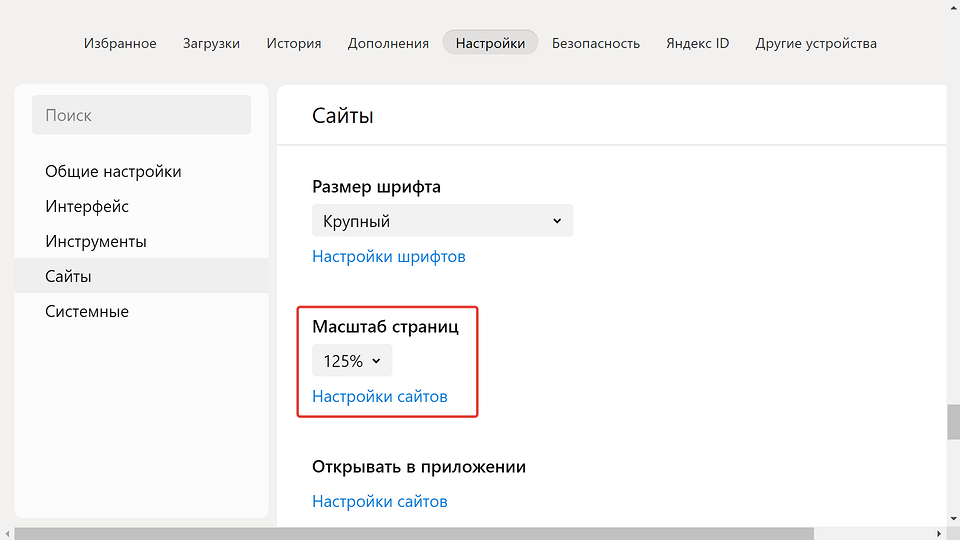Screen dimensions: 960x540
Task: Open the Избранное tab
Action: [120, 43]
